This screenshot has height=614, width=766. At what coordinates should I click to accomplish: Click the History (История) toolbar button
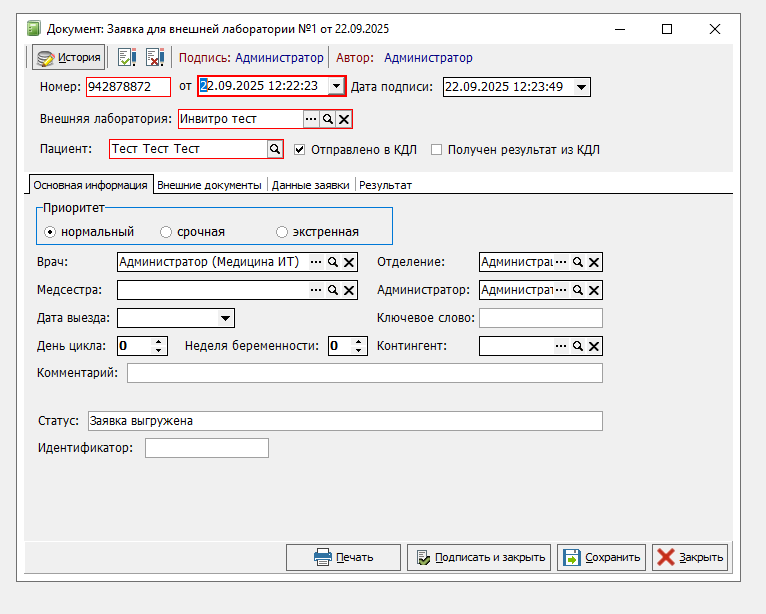click(x=69, y=58)
